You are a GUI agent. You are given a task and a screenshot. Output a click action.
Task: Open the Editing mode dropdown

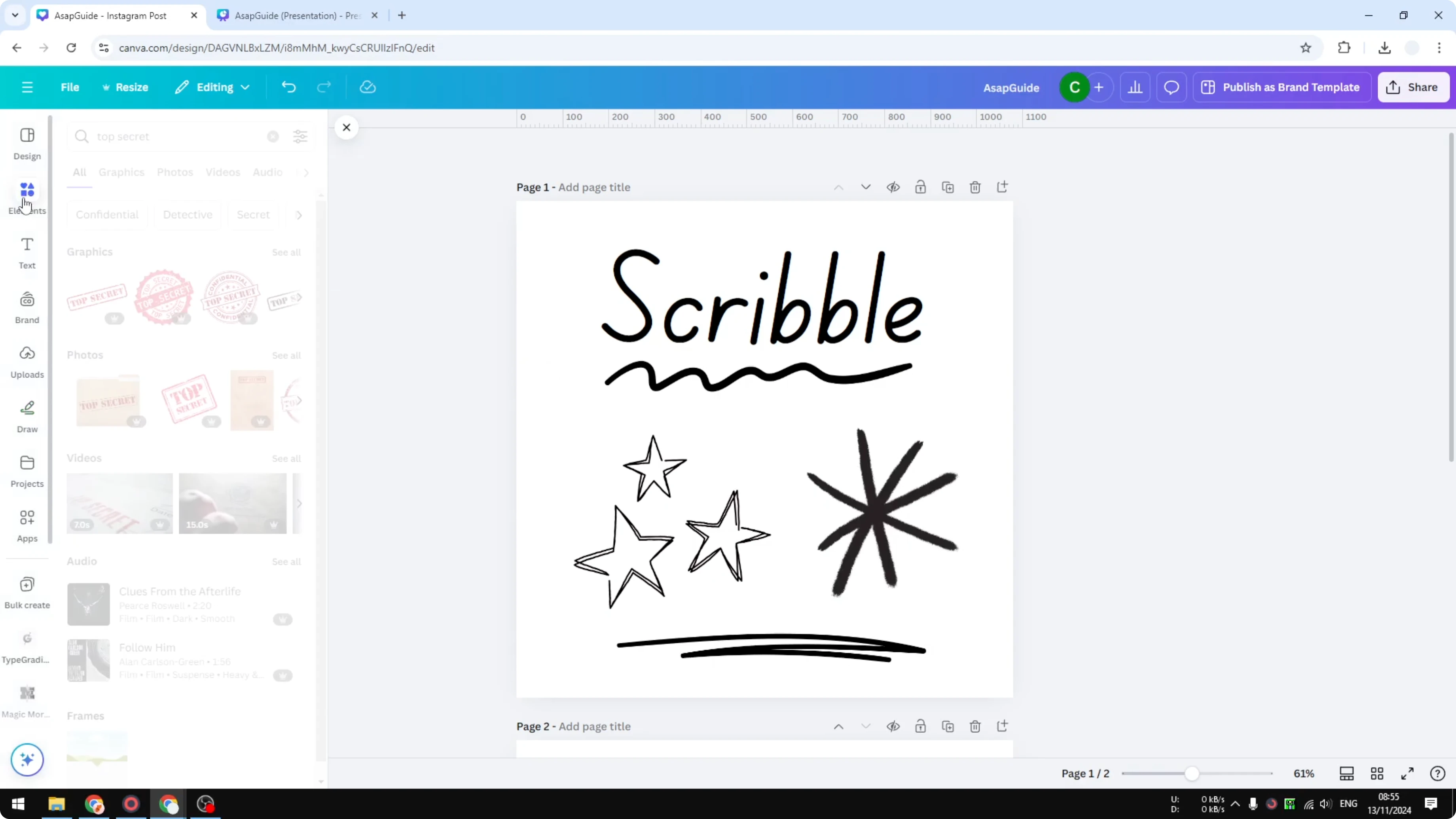coord(212,87)
